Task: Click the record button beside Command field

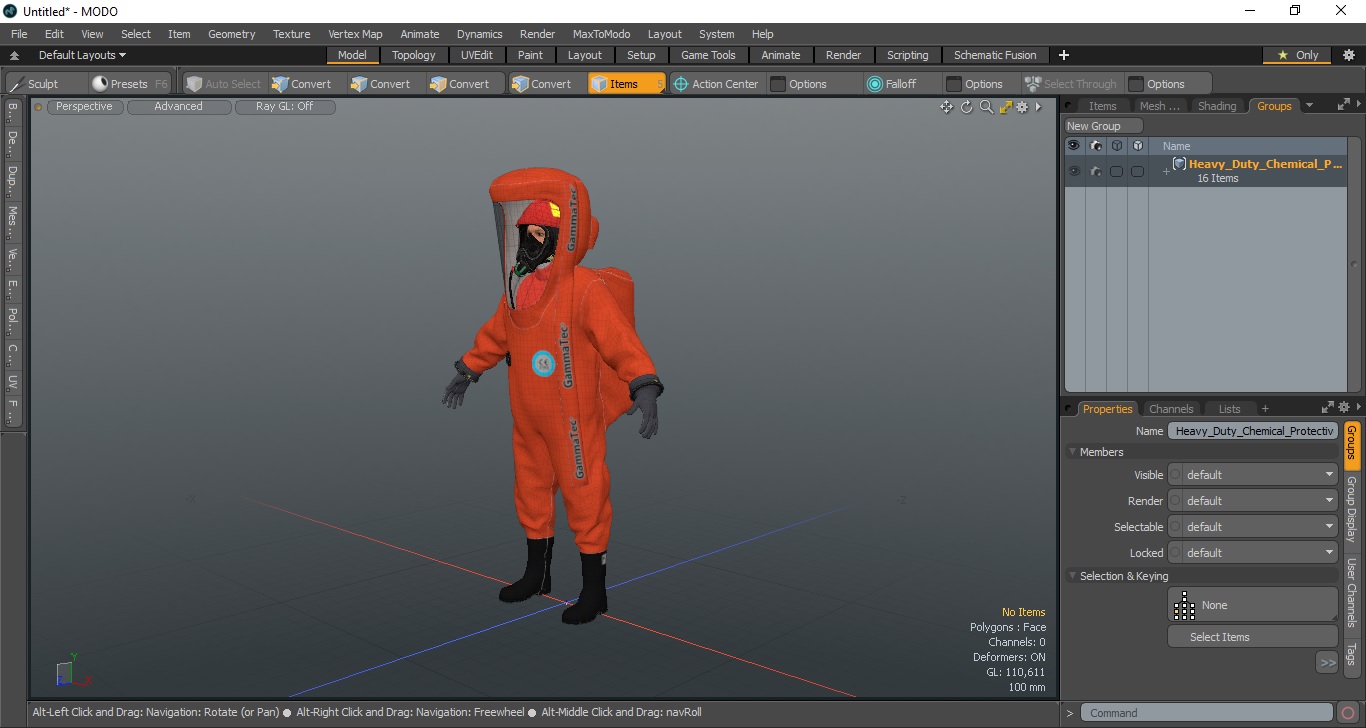Action: coord(1348,713)
